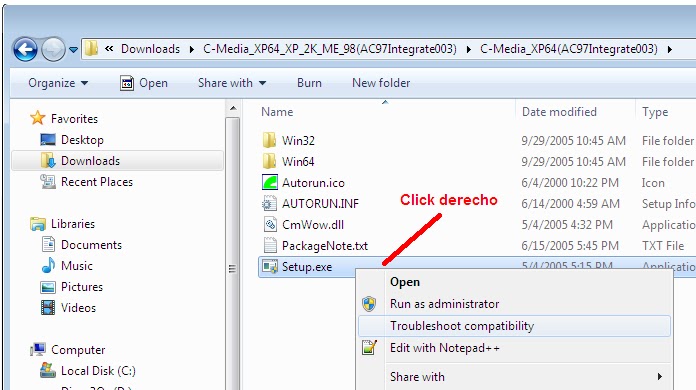Image resolution: width=696 pixels, height=390 pixels.
Task: Open the Documents library
Action: point(91,245)
